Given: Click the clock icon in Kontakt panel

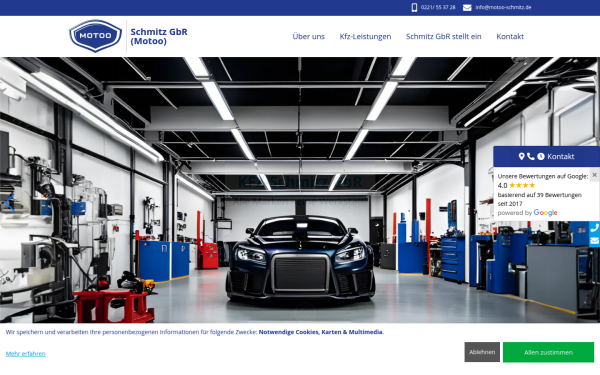Looking at the screenshot, I should tap(541, 156).
